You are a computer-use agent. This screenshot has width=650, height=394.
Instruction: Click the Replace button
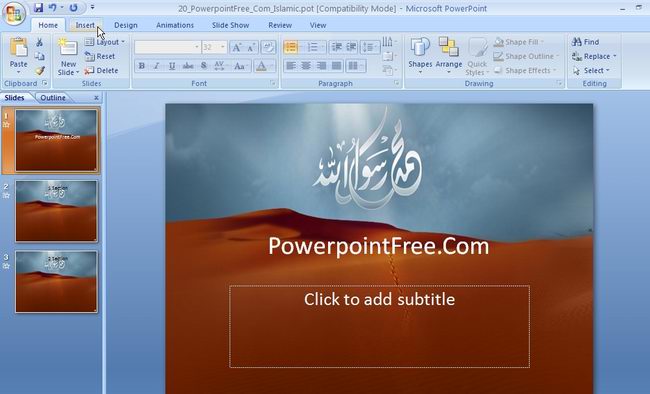[x=594, y=56]
